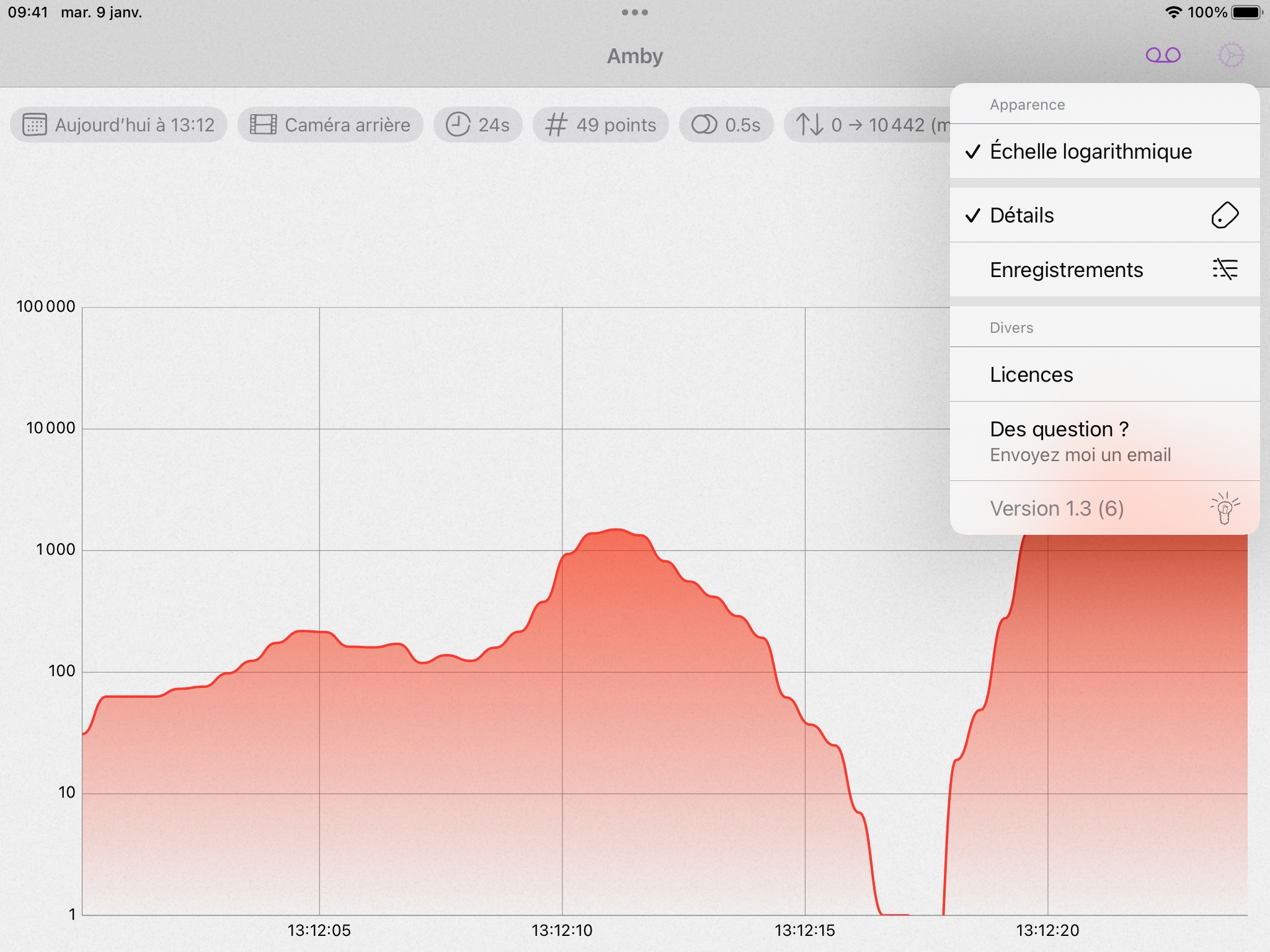The width and height of the screenshot is (1270, 952).
Task: Tap the up-down arrows range icon
Action: 810,125
